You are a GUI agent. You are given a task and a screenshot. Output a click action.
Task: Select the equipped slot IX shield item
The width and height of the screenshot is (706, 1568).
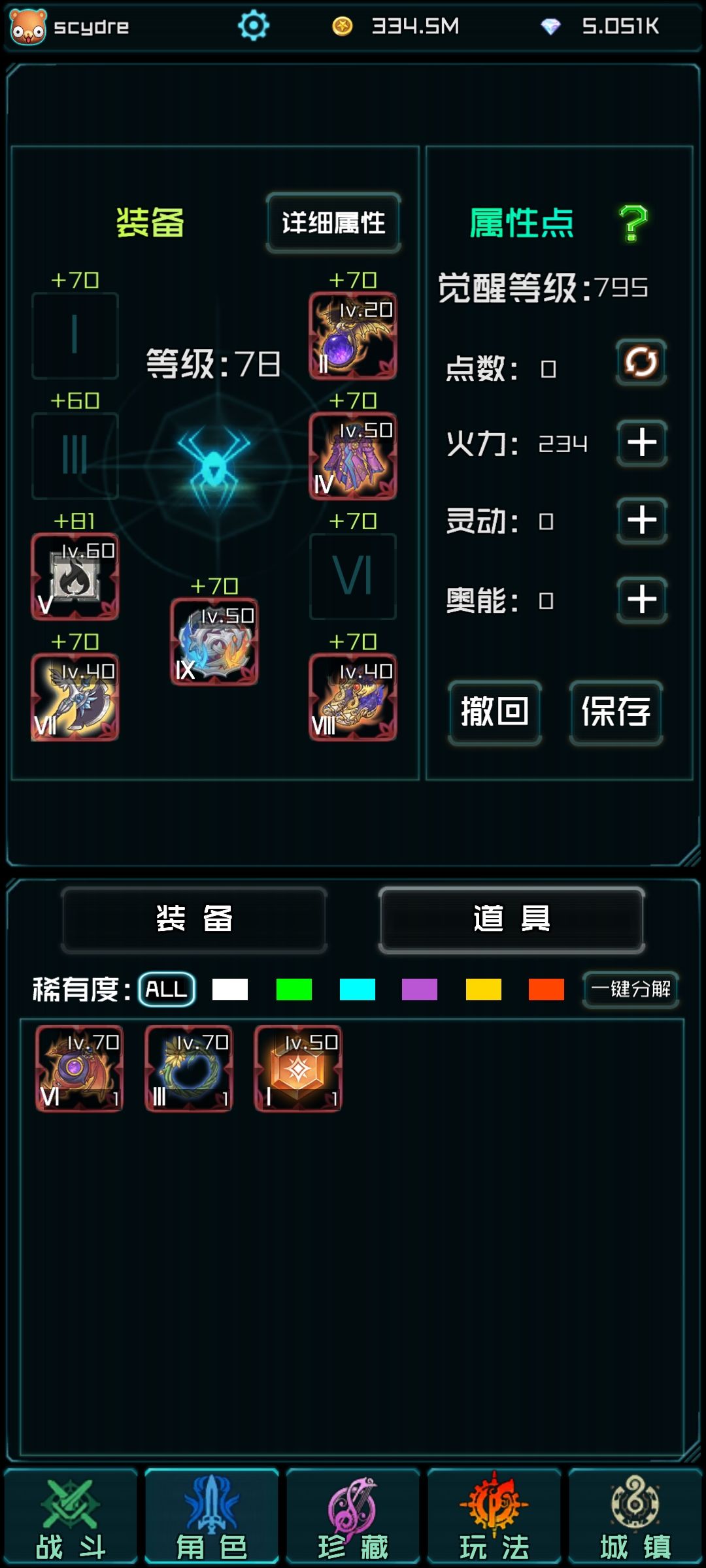pyautogui.click(x=214, y=642)
